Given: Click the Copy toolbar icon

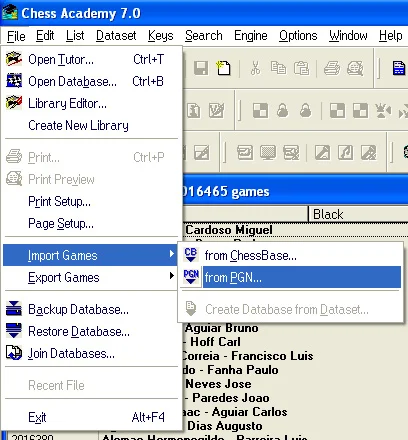Looking at the screenshot, I should coord(278,68).
